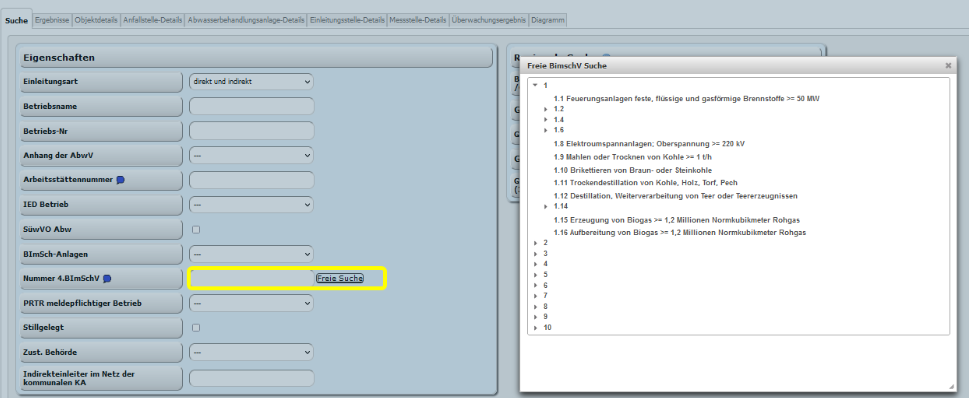Open help bubble next to Arbeitsstättennummer

click(x=120, y=180)
